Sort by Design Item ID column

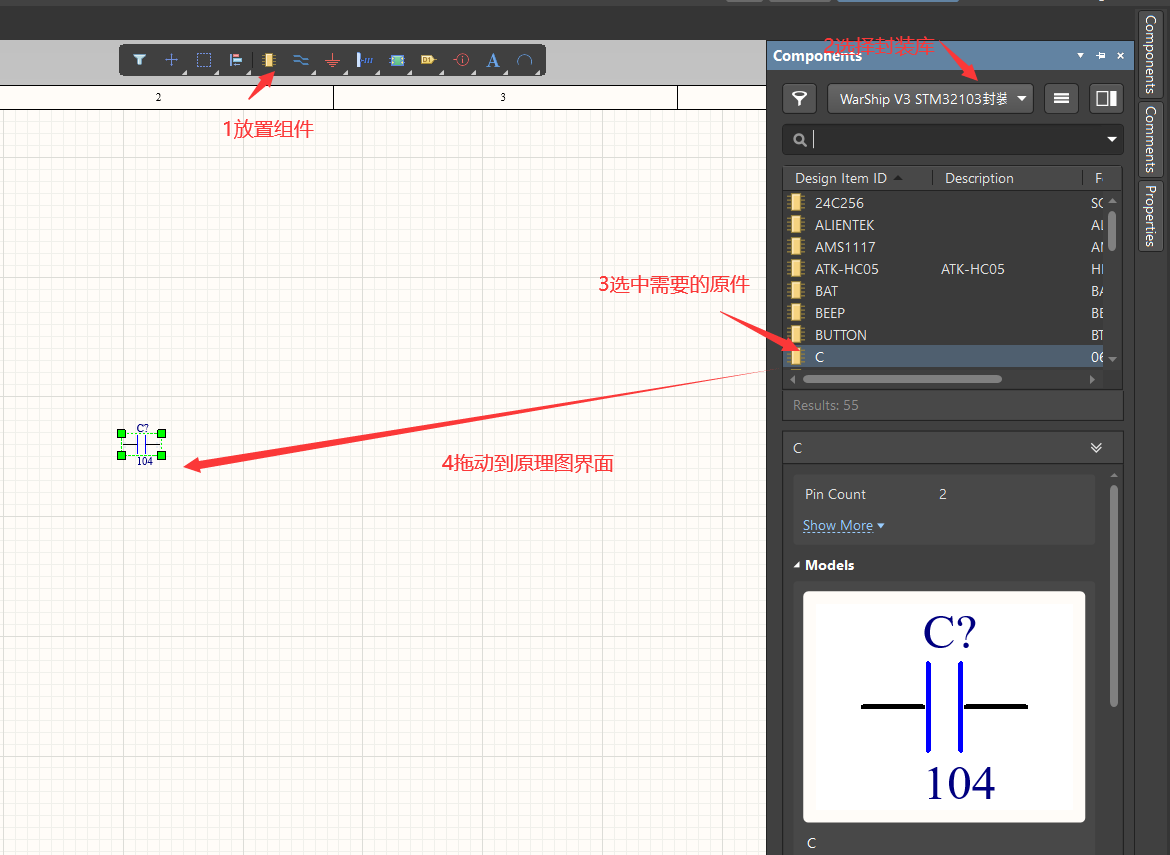[x=857, y=178]
